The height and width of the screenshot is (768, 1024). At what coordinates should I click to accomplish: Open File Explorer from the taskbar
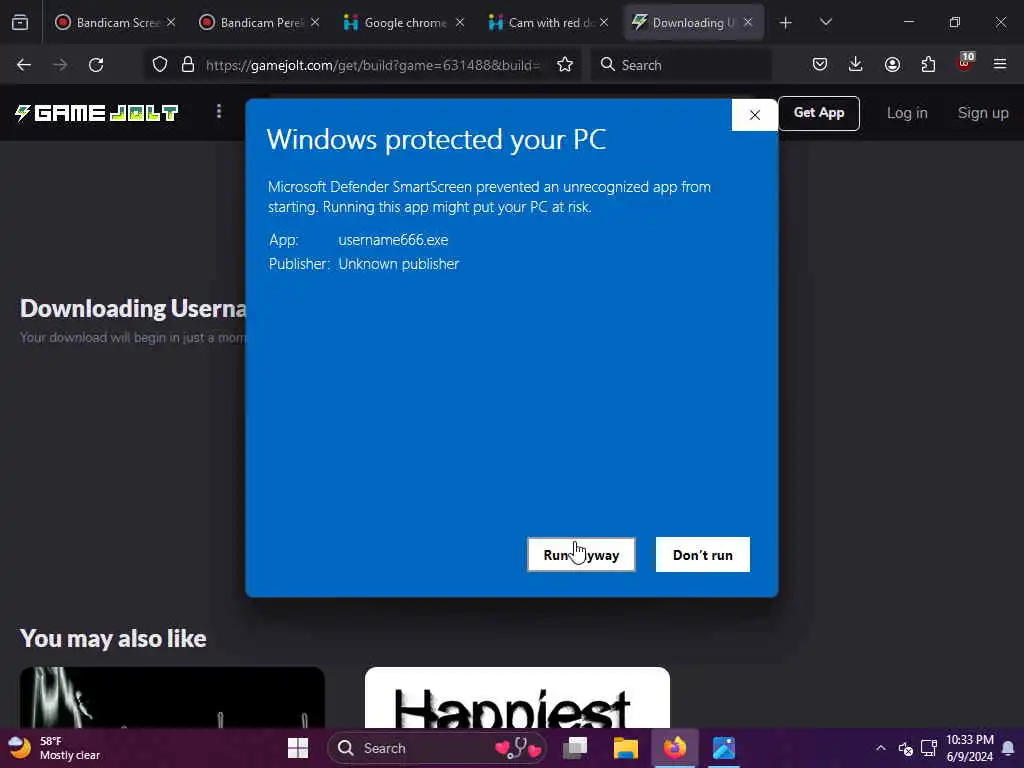click(x=626, y=748)
